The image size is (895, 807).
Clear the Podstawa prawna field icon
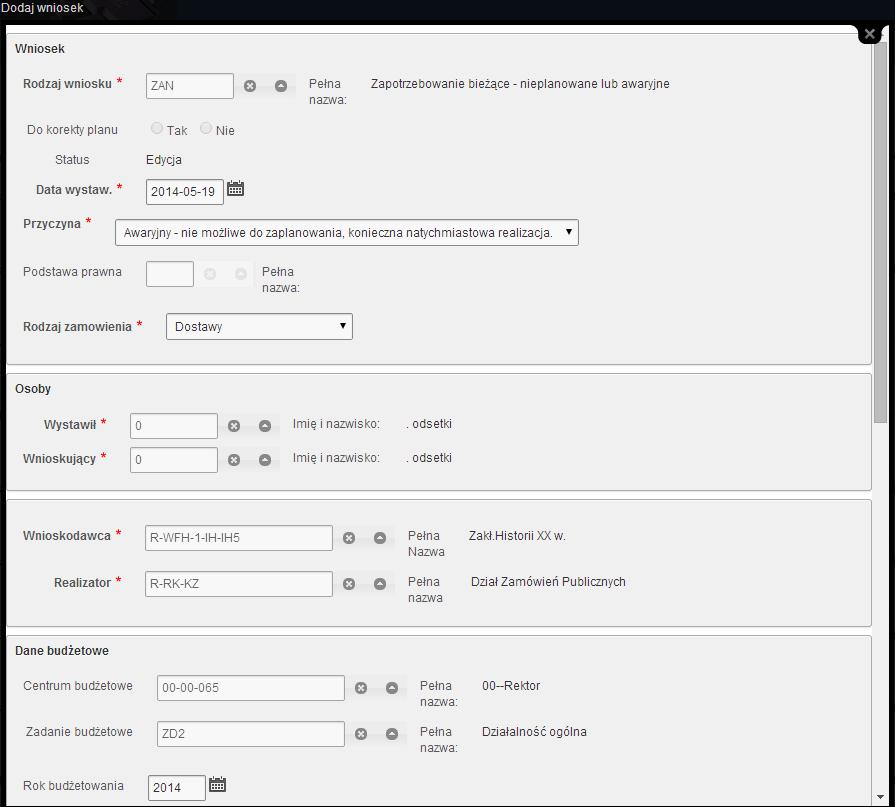[210, 275]
